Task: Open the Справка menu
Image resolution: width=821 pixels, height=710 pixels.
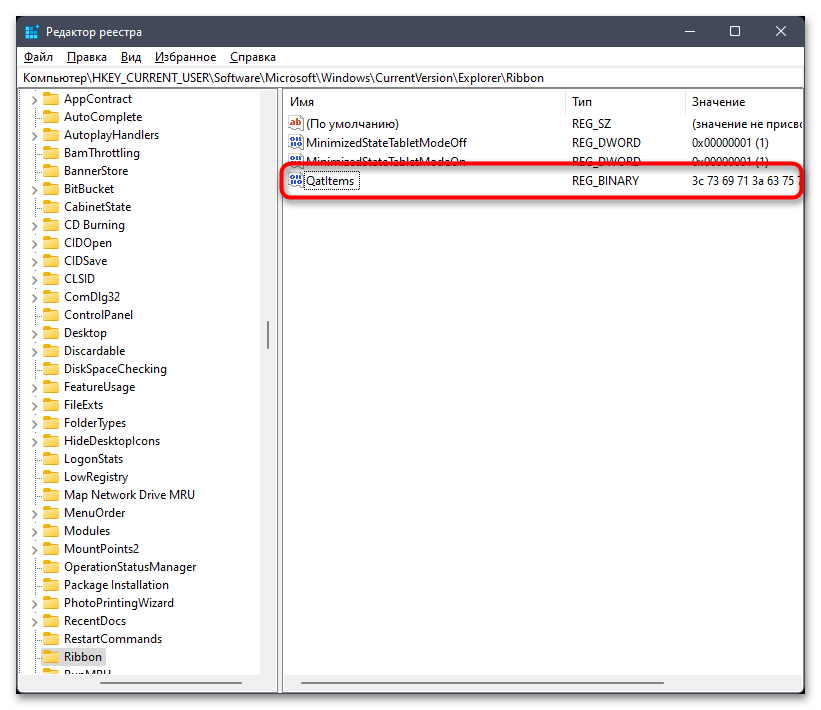Action: coord(253,57)
